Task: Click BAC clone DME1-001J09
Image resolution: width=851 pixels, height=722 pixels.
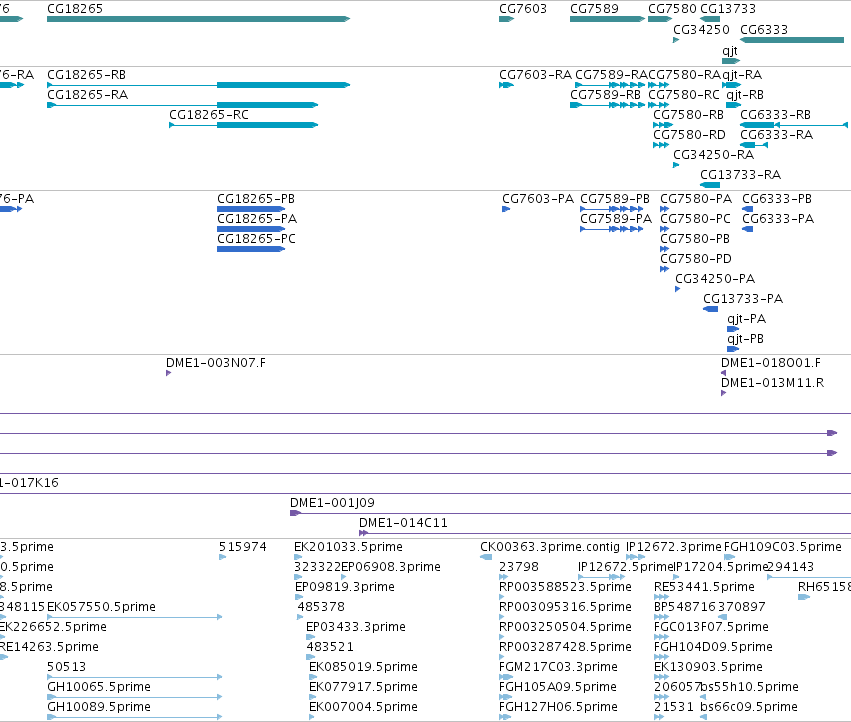Action: (570, 514)
